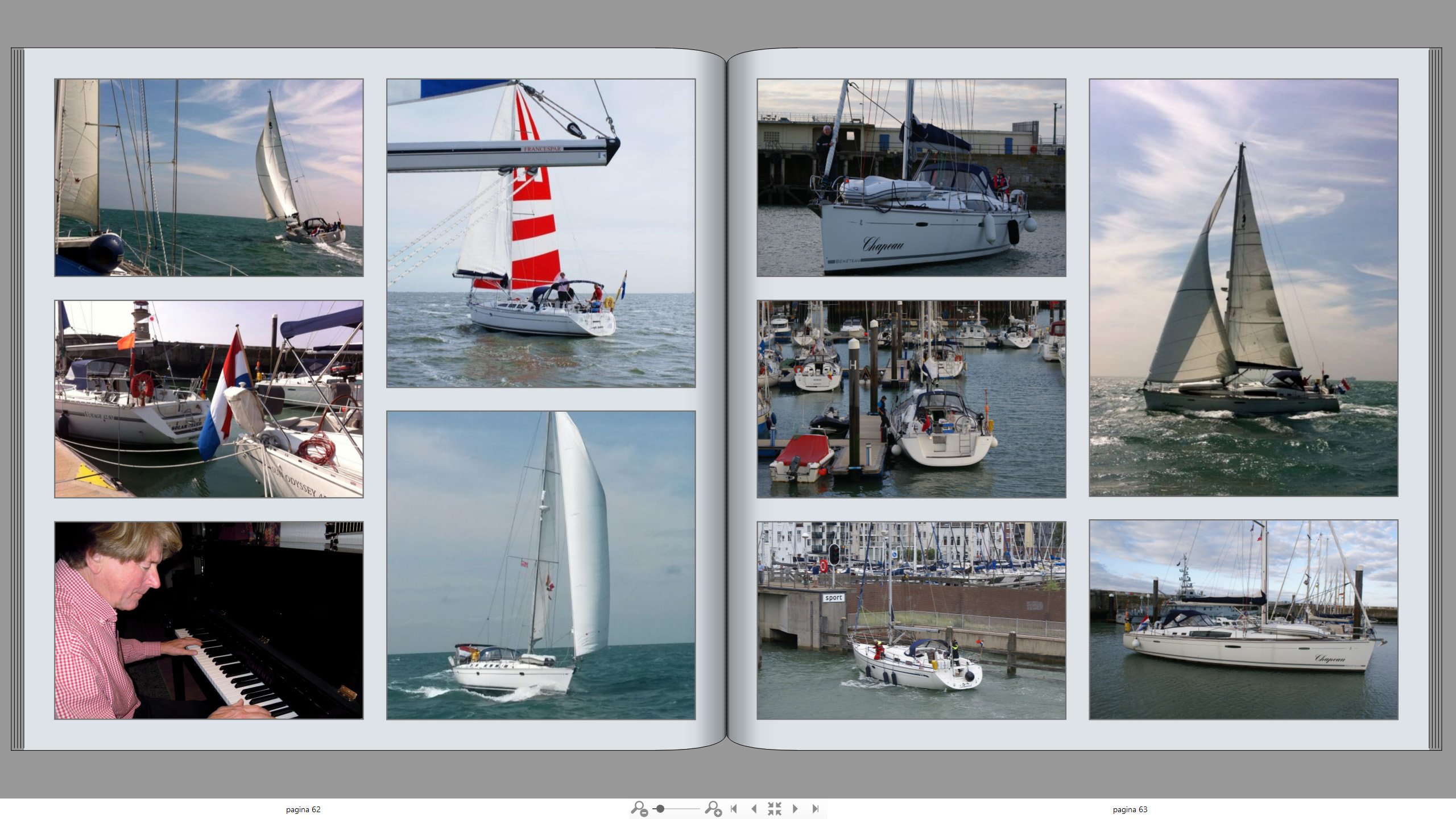Select the harbor pontoons overview photo

coord(911,399)
